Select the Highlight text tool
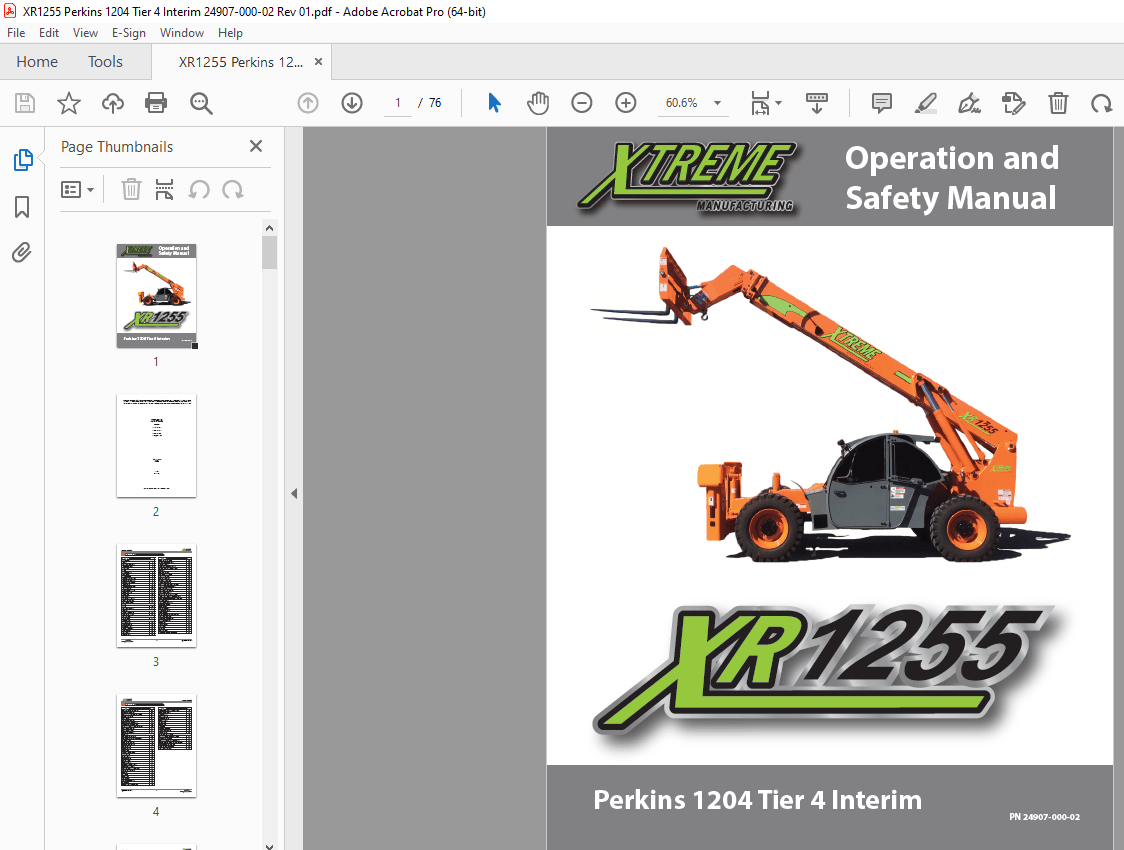 [x=925, y=103]
